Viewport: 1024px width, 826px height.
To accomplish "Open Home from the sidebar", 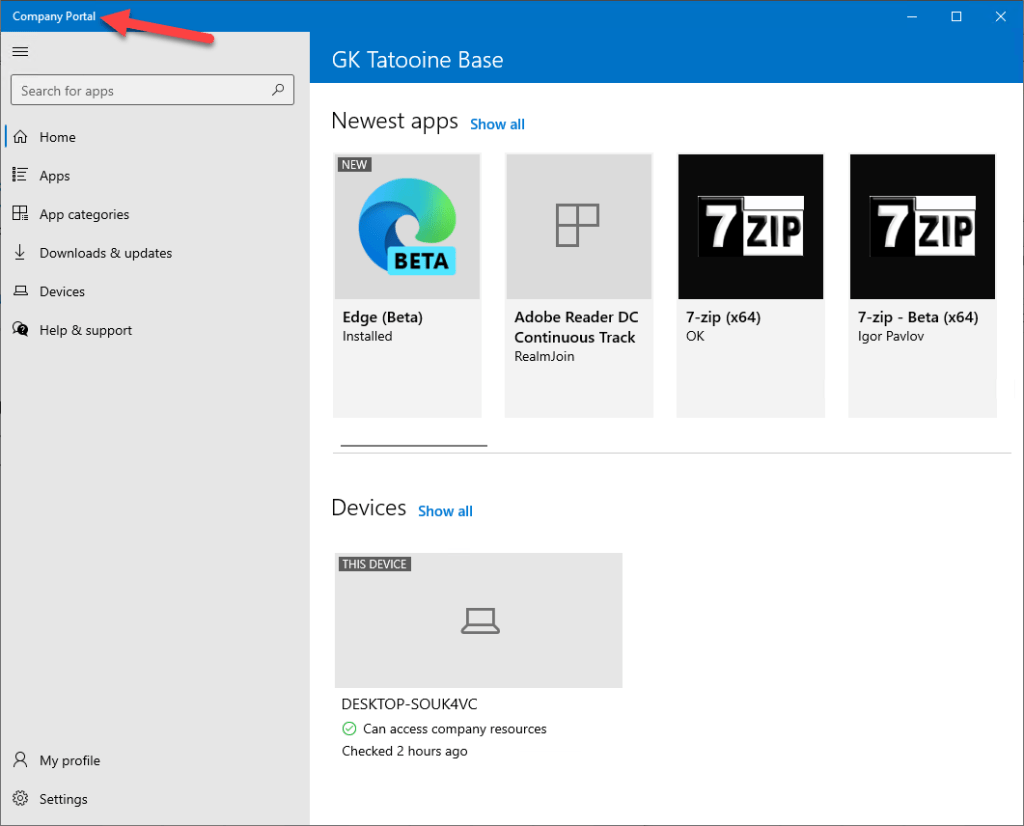I will pos(58,137).
